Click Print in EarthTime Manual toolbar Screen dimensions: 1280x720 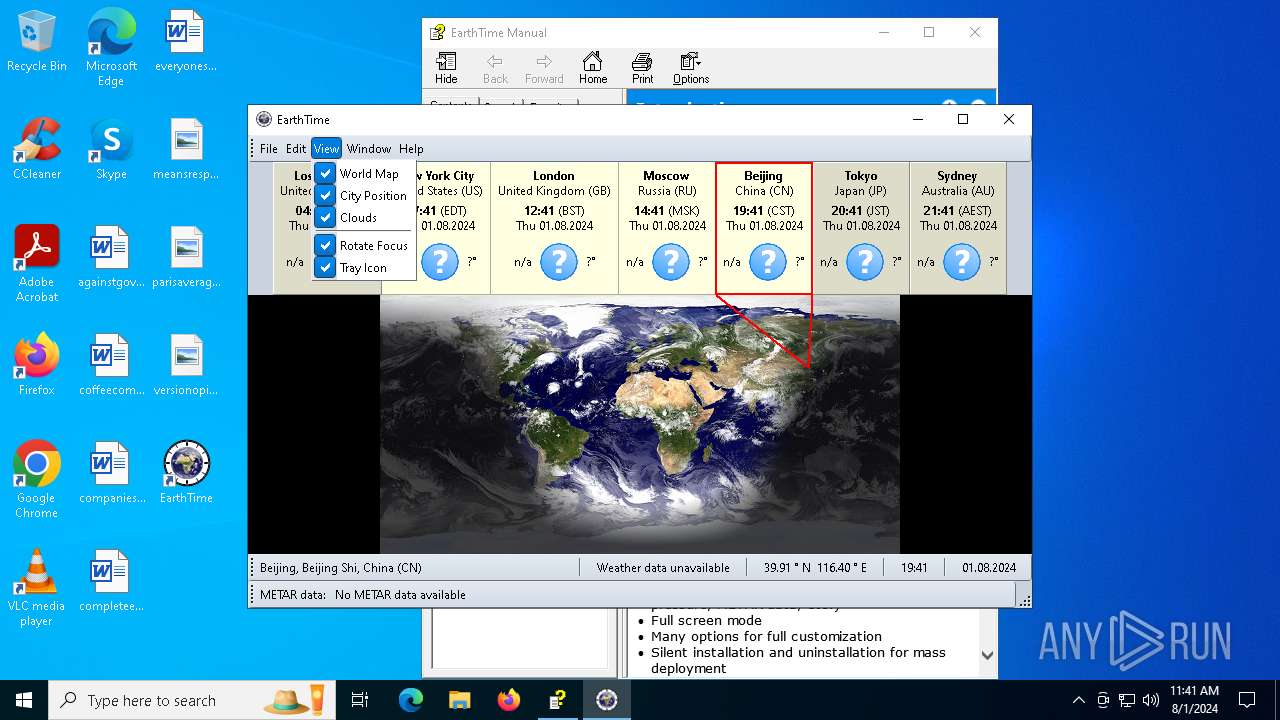pos(642,68)
